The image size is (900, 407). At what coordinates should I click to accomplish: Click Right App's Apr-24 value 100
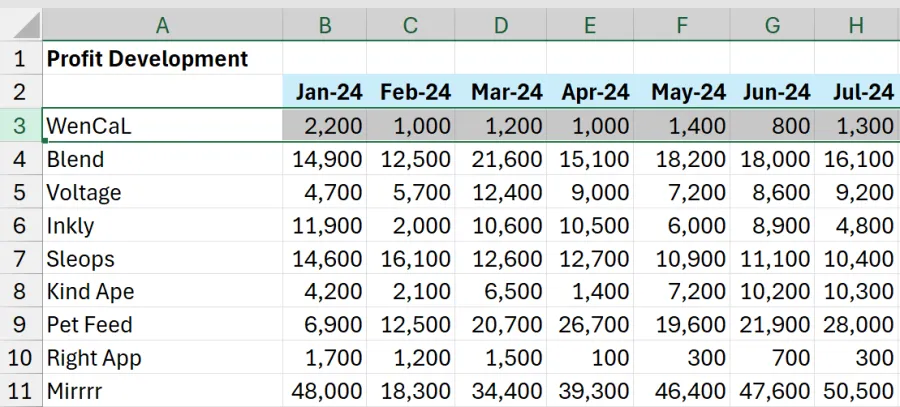tap(590, 358)
